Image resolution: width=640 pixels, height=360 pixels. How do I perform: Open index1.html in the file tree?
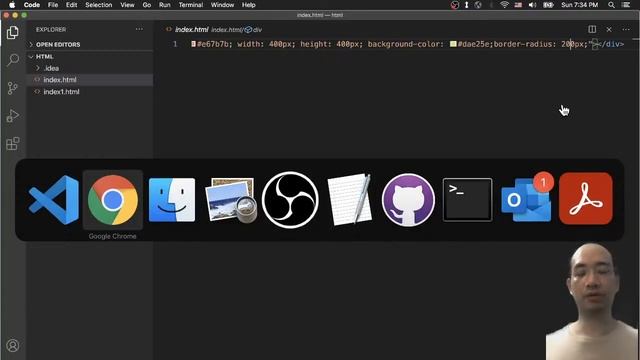tap(90, 92)
